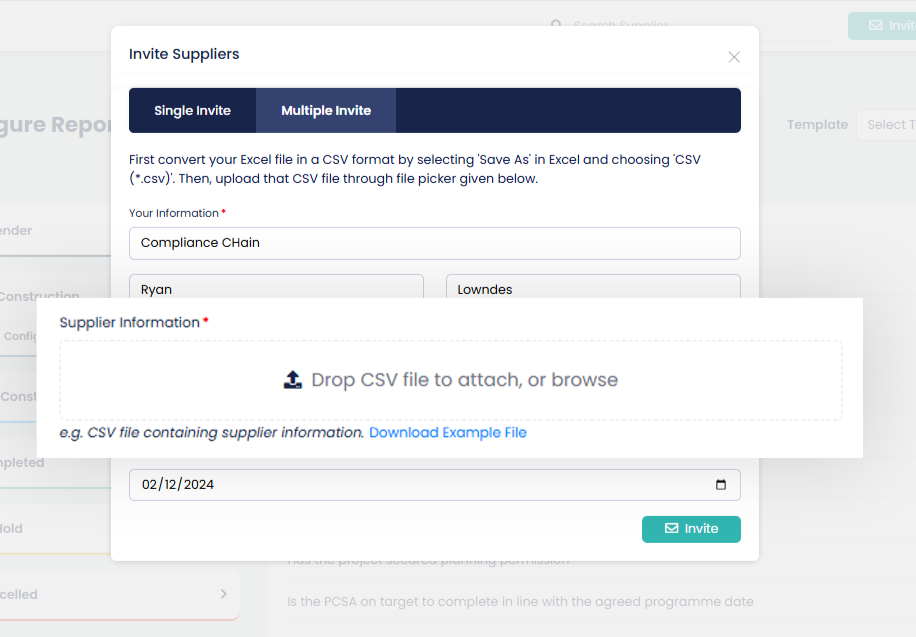Select the Construction item in the sidebar
This screenshot has height=637, width=916.
[39, 295]
